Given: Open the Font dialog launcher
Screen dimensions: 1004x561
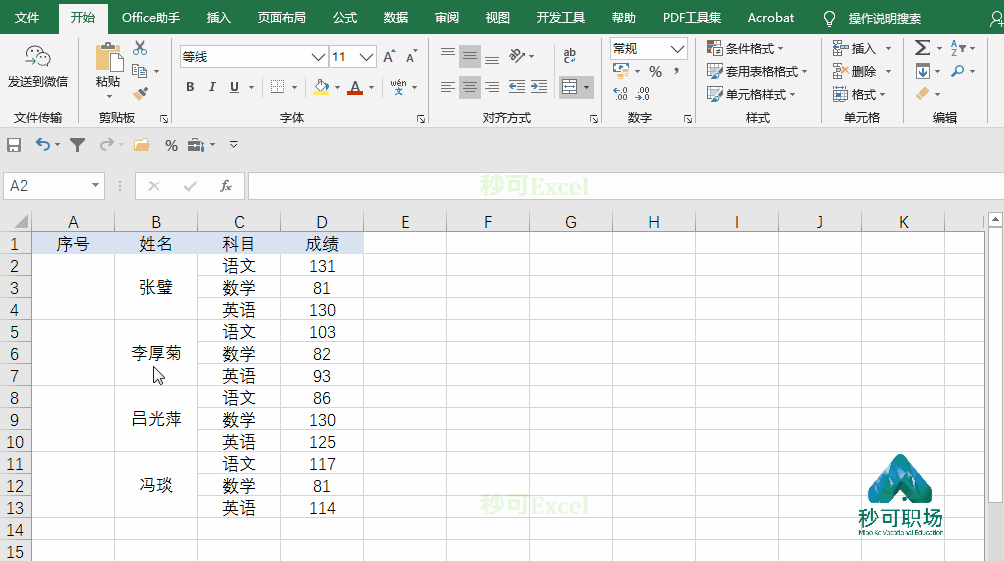Looking at the screenshot, I should 421,119.
